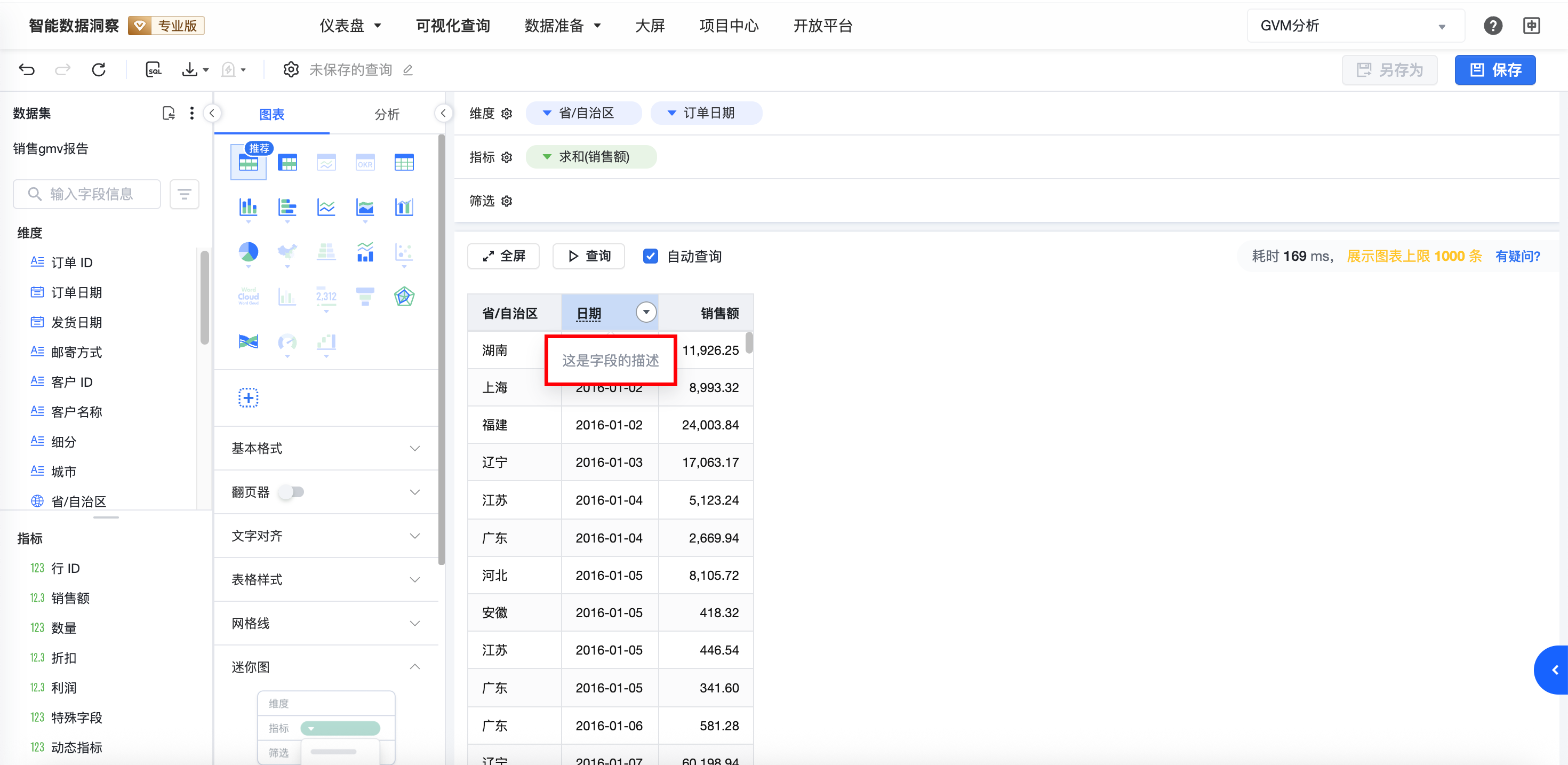
Task: Toggle the 自动查询 checkbox
Action: click(x=651, y=257)
